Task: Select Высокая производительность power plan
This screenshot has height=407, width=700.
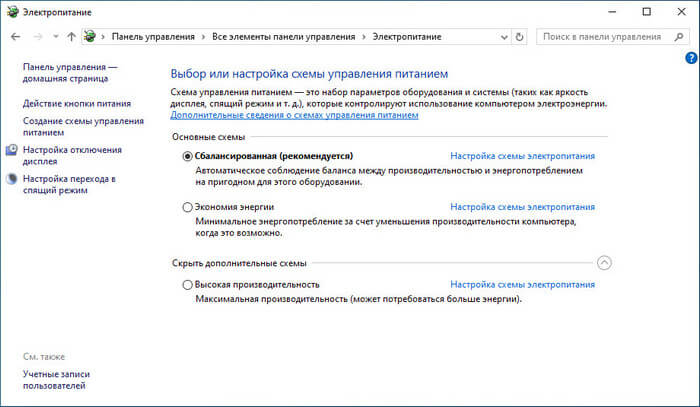Action: pos(188,285)
